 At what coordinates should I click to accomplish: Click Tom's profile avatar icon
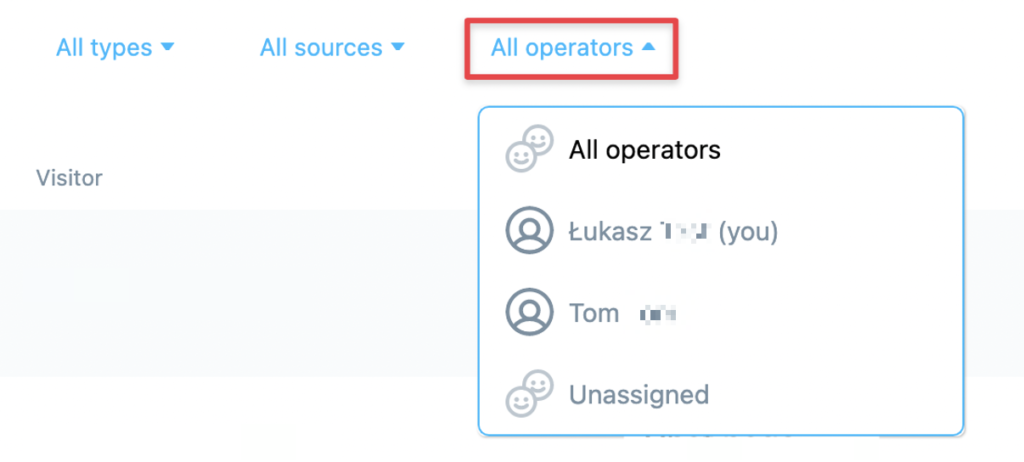point(530,312)
